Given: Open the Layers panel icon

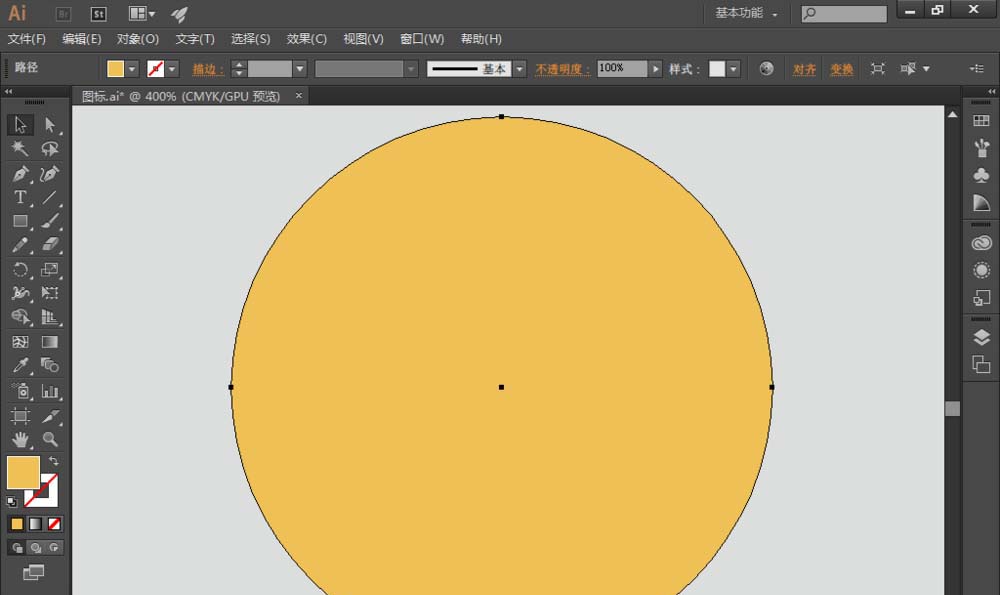Looking at the screenshot, I should point(982,337).
